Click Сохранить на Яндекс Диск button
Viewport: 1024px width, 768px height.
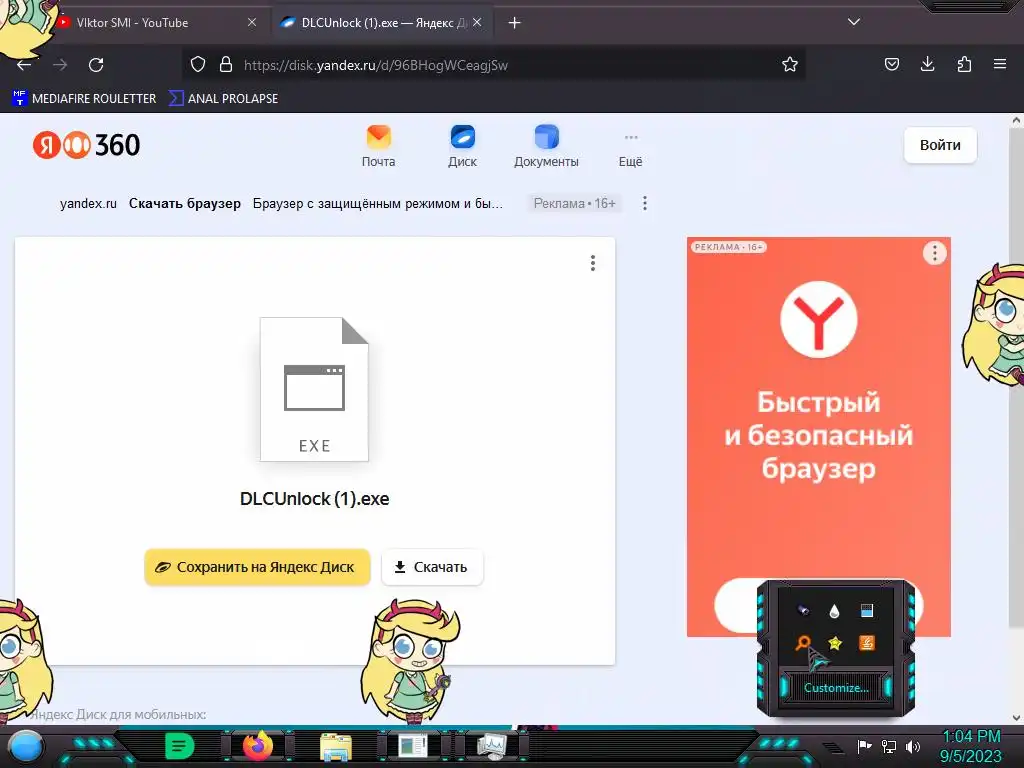[257, 567]
